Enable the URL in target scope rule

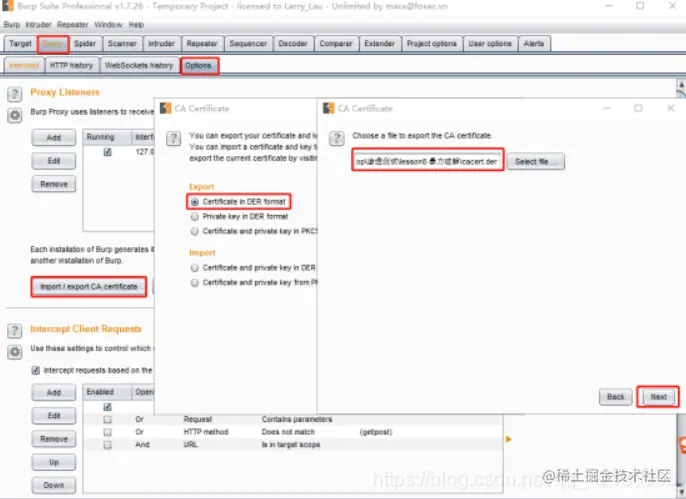point(108,445)
